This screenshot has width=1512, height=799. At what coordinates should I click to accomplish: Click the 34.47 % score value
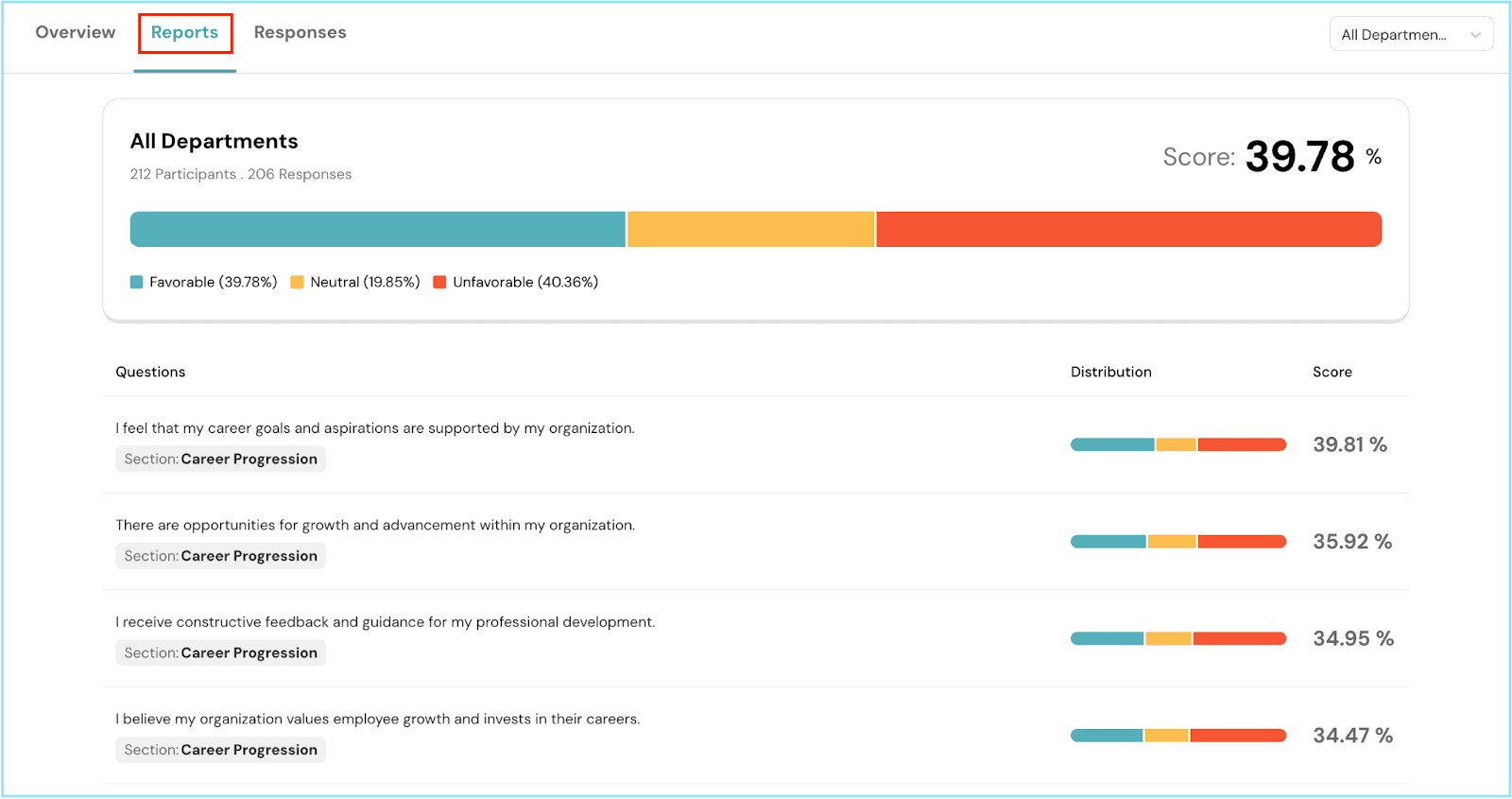pyautogui.click(x=1352, y=736)
